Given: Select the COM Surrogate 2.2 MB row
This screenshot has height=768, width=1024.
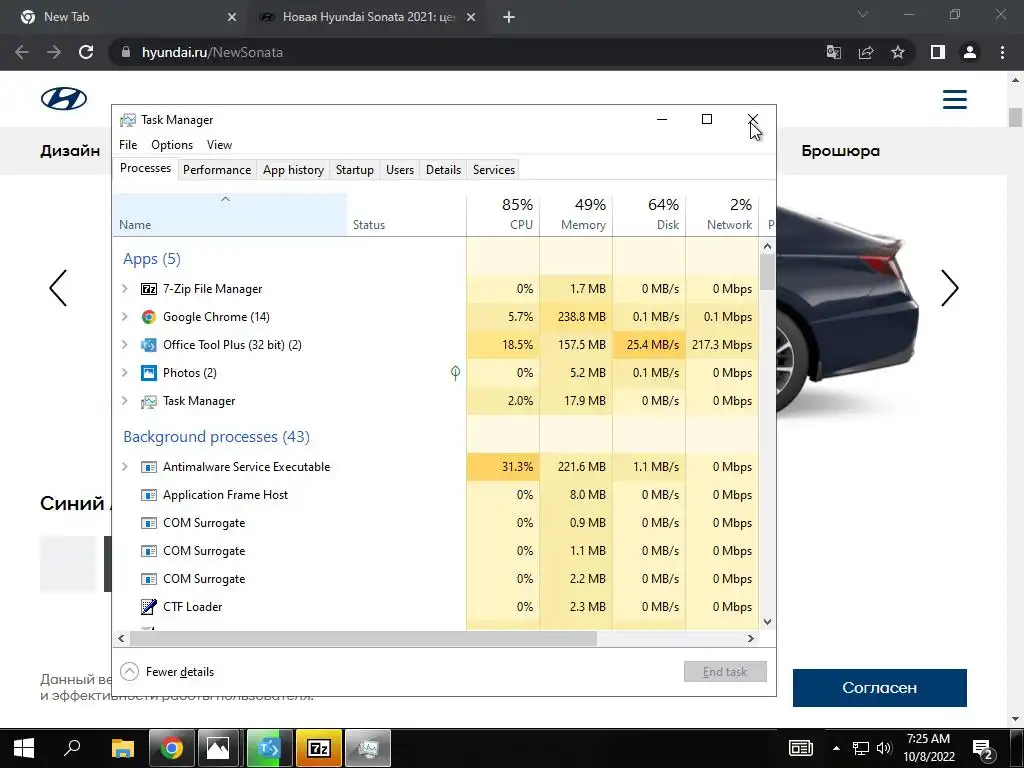Looking at the screenshot, I should [436, 579].
